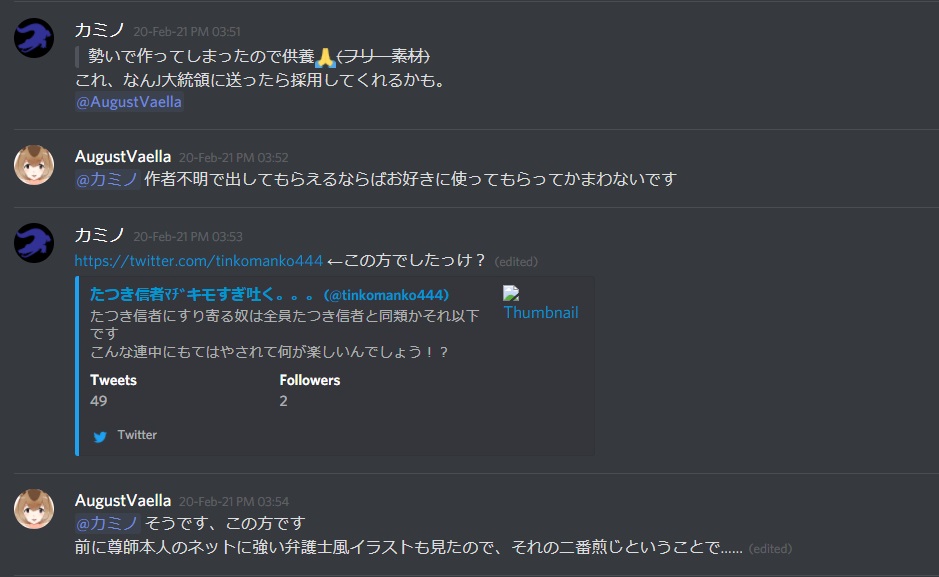Click the カミノ username at 03:51
This screenshot has height=577, width=939.
(99, 30)
